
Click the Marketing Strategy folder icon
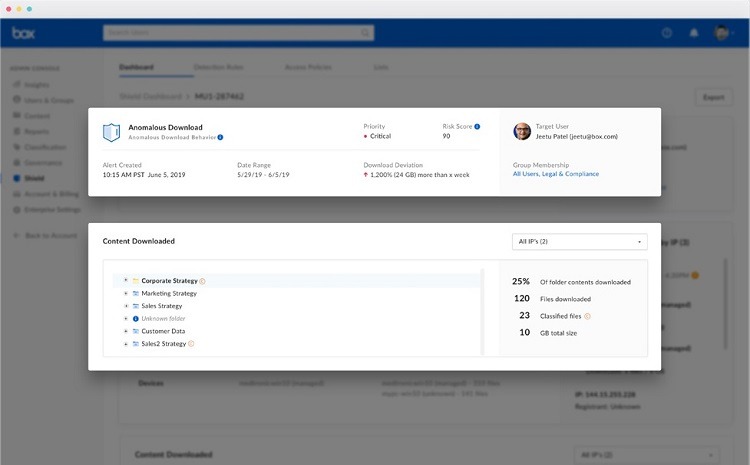[136, 293]
